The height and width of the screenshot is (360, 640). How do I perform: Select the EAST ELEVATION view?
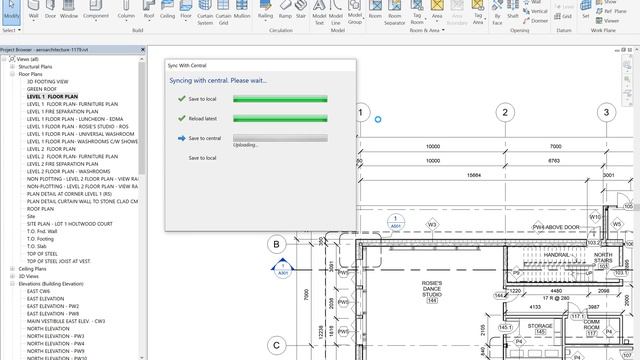tap(45, 299)
